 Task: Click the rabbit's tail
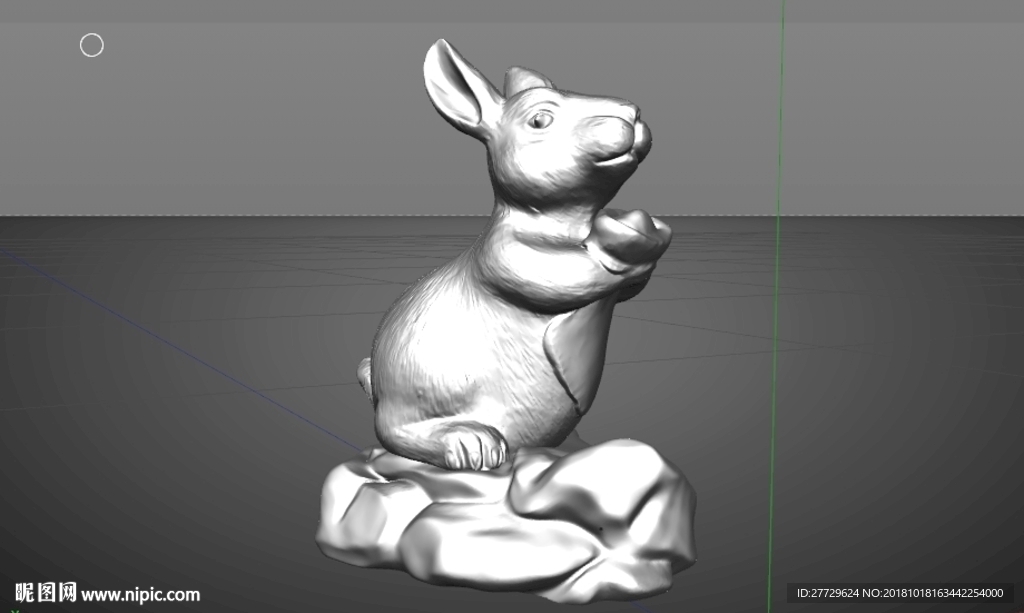(364, 375)
